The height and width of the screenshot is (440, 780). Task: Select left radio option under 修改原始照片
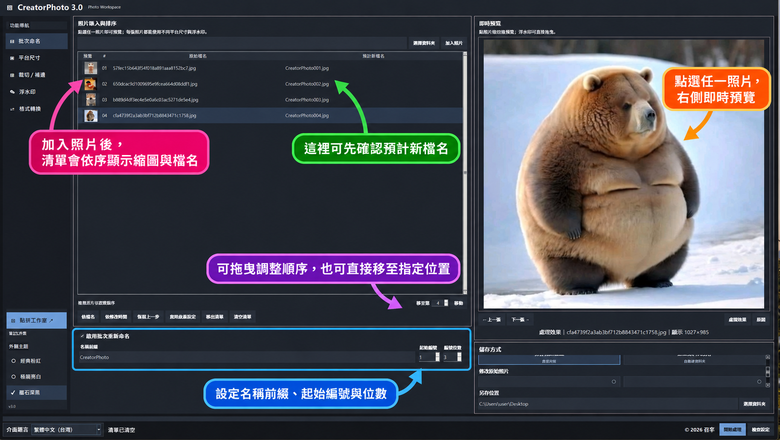[613, 382]
